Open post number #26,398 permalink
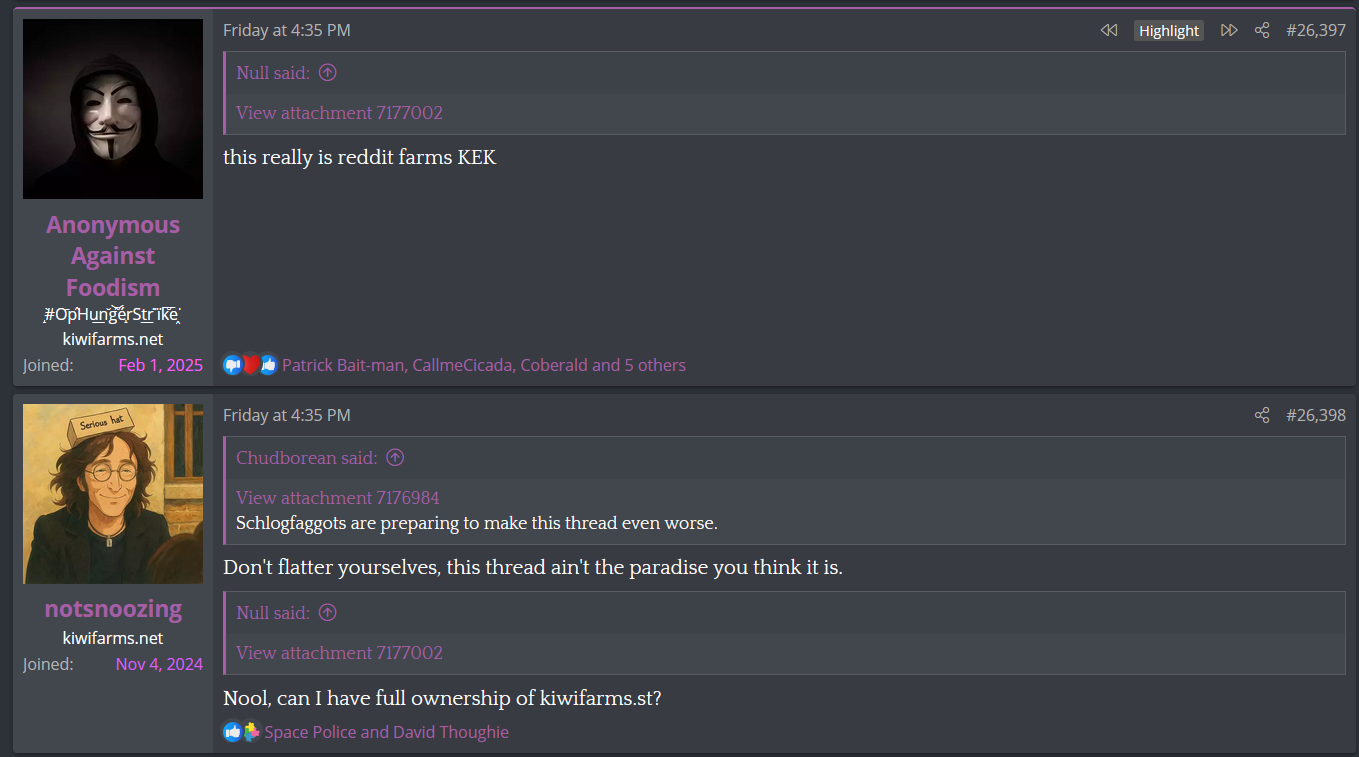 [x=1315, y=415]
